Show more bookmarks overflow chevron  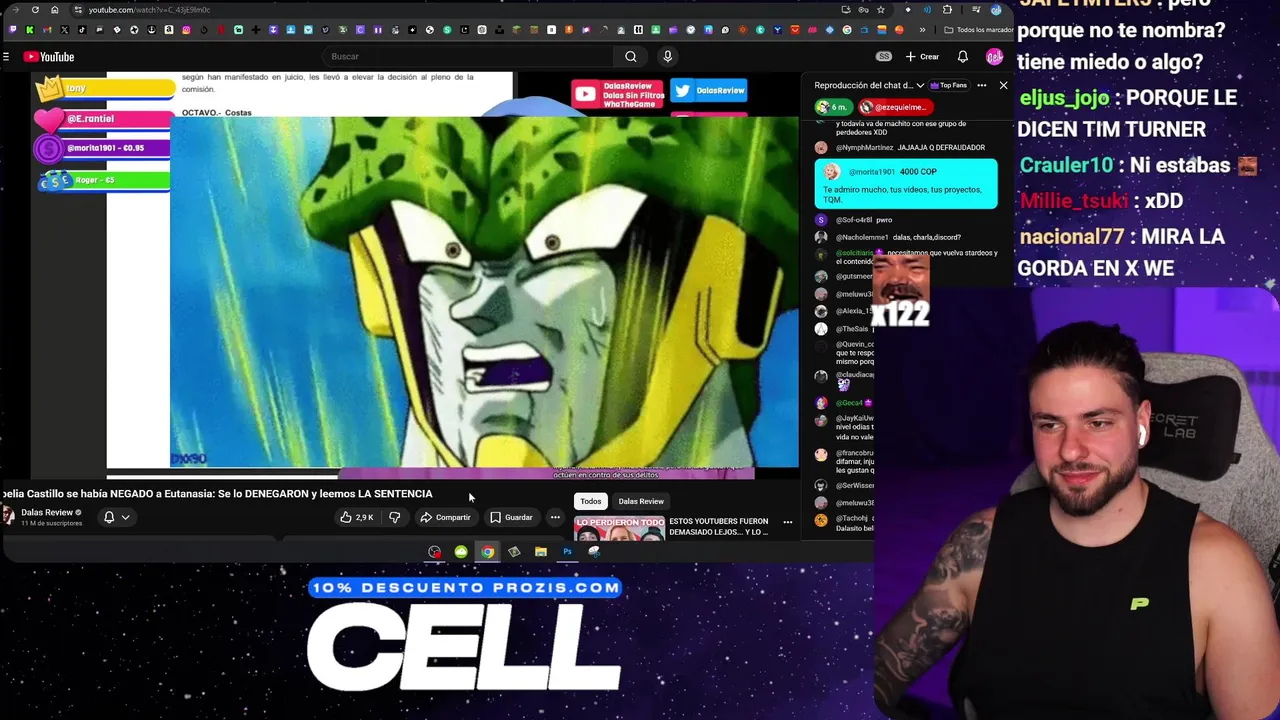tap(922, 30)
